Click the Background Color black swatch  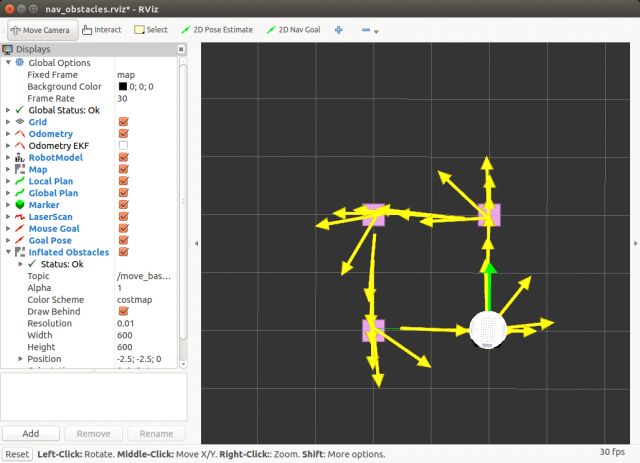click(x=122, y=87)
